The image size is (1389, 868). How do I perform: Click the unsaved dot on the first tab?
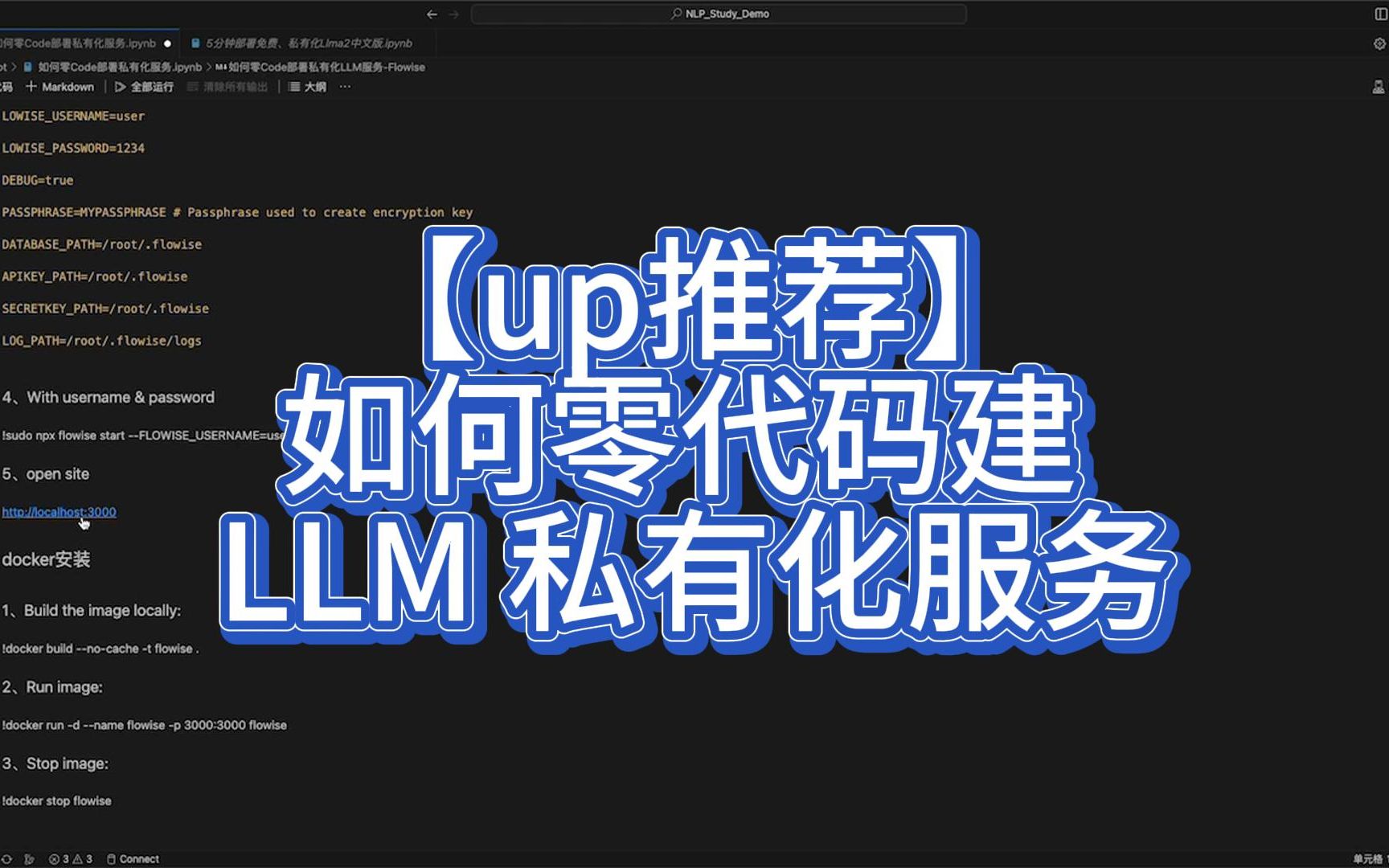167,43
